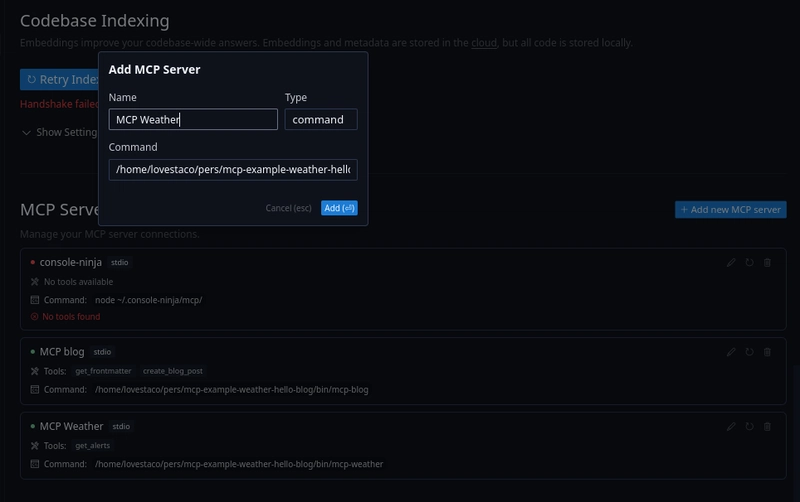Screen dimensions: 800x502
Task: Edit the console-ninja server with pencil icon
Action: point(731,262)
